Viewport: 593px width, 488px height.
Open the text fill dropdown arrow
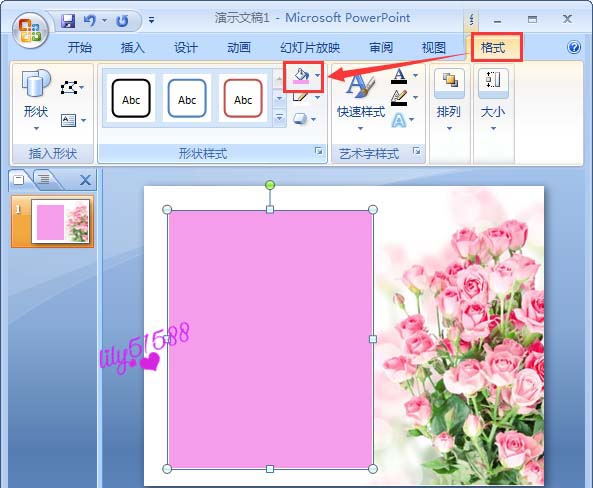click(x=415, y=76)
